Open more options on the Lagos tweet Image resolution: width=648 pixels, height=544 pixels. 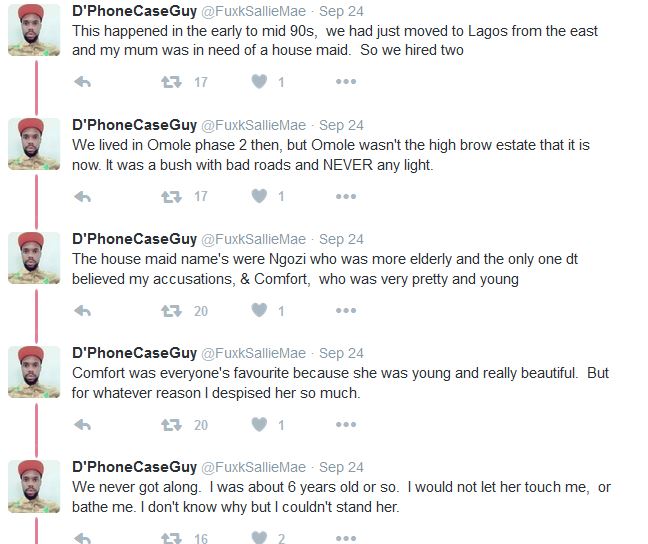click(346, 82)
